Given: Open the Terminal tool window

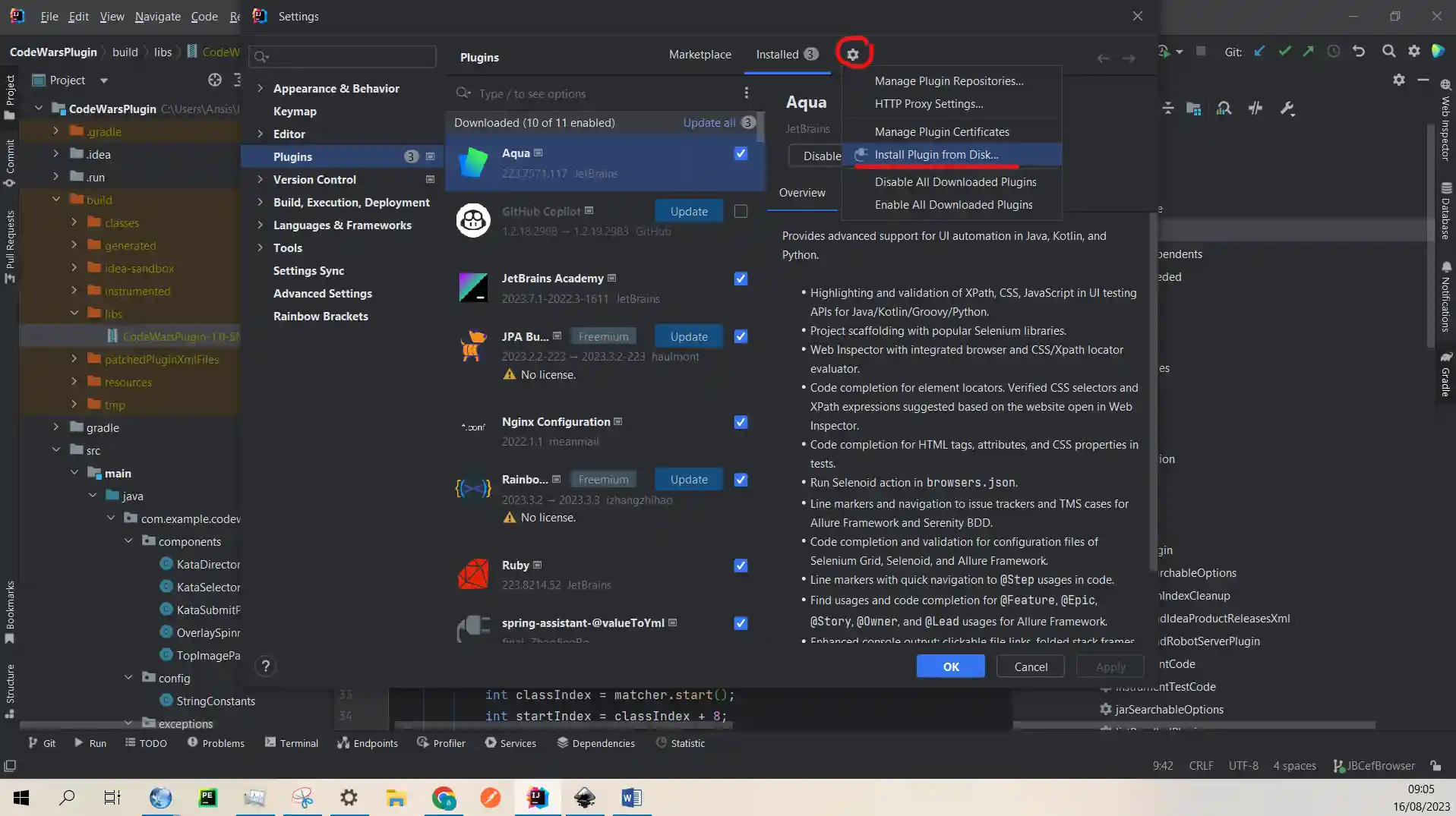Looking at the screenshot, I should pyautogui.click(x=292, y=743).
